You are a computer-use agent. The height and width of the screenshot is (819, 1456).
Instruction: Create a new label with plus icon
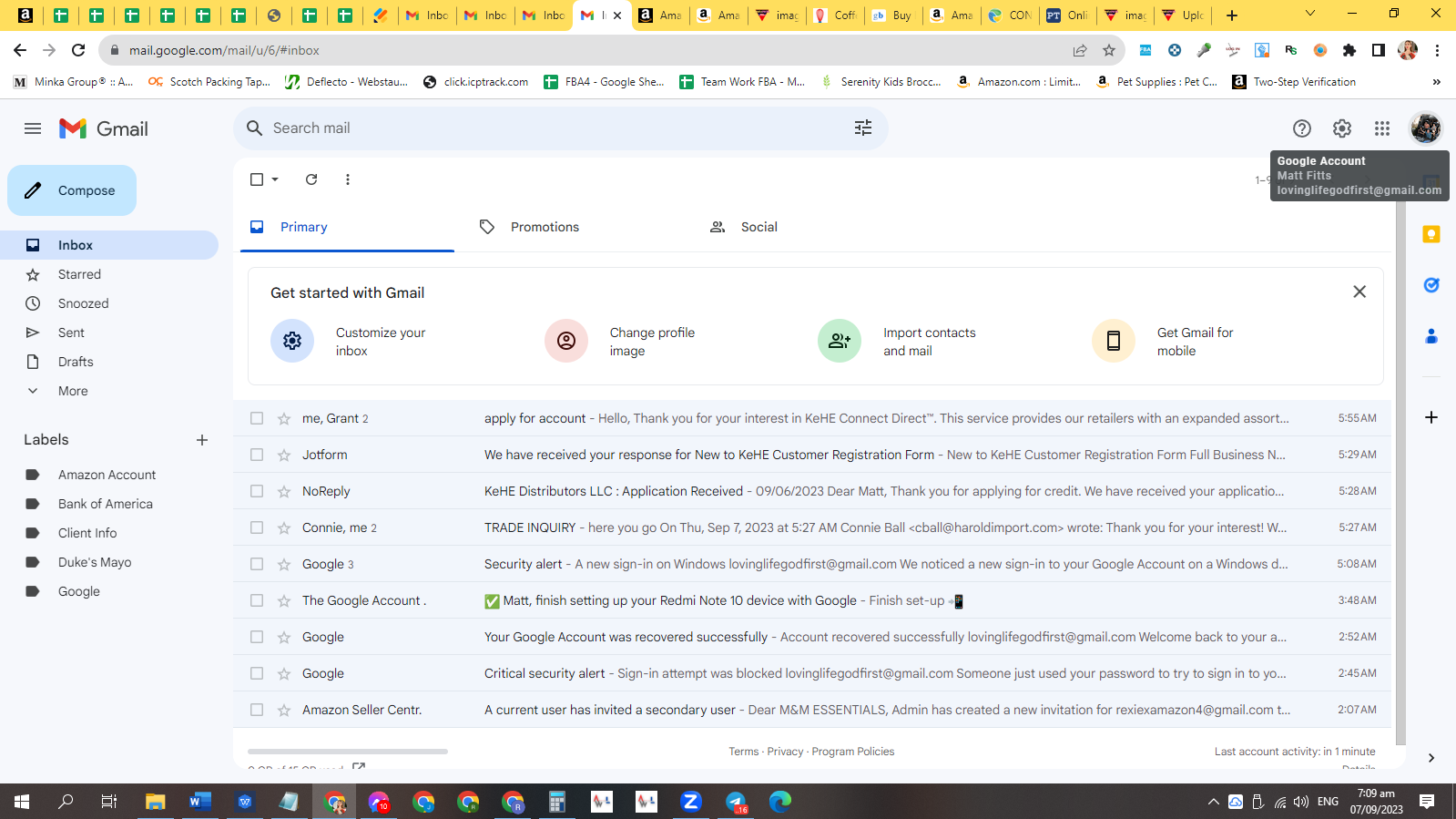(202, 440)
